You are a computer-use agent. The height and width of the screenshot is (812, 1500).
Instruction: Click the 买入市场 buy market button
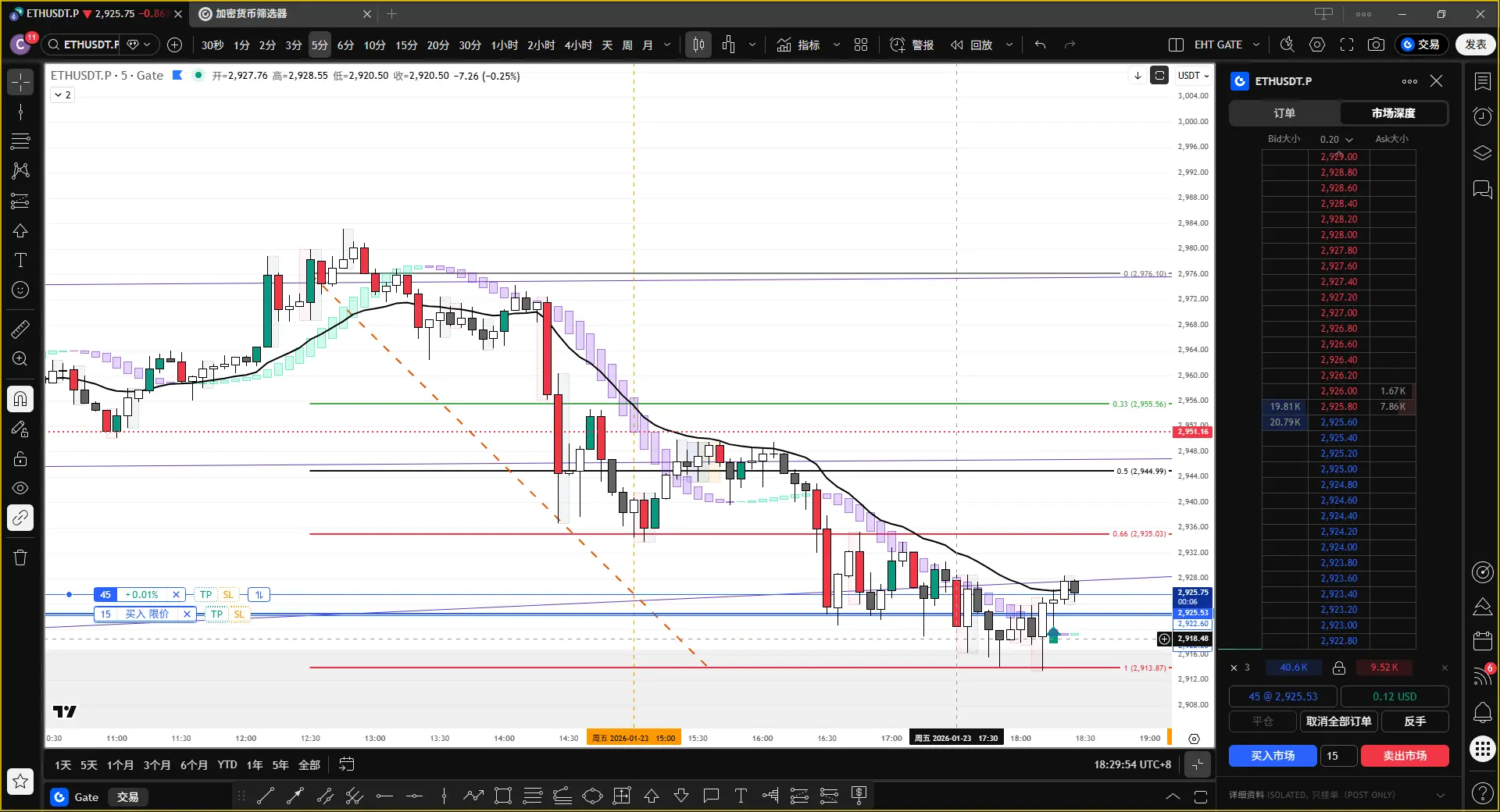coord(1273,756)
